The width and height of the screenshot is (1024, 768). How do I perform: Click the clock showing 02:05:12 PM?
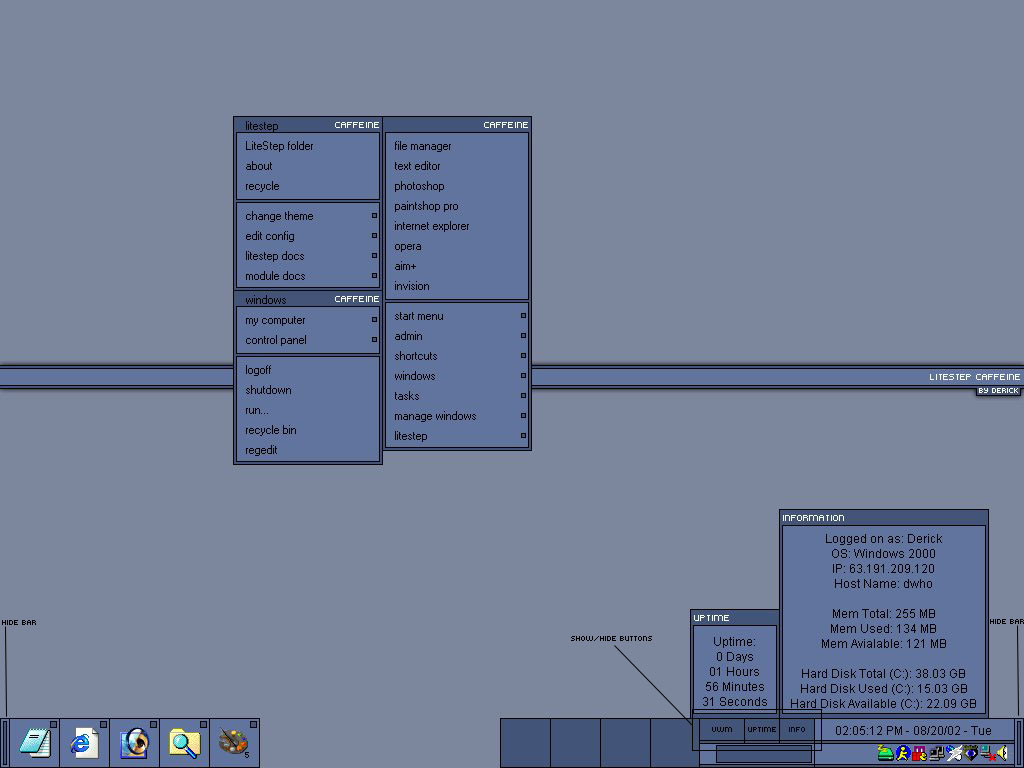[913, 731]
